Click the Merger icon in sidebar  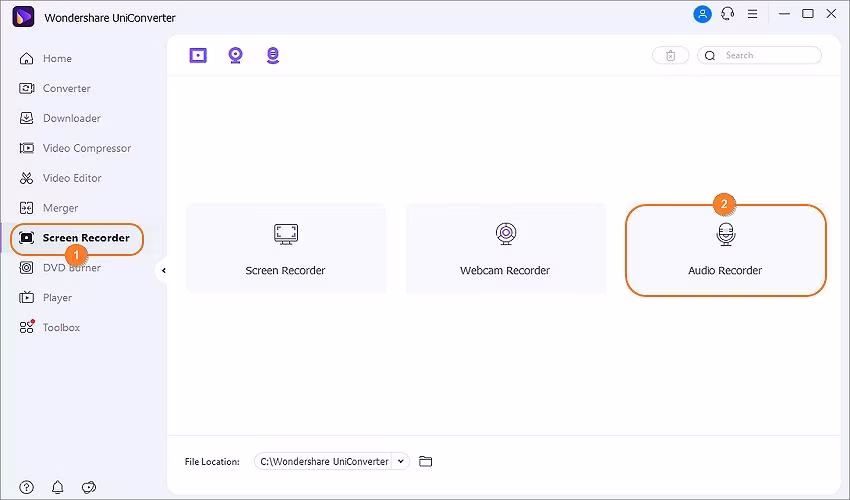[26, 208]
